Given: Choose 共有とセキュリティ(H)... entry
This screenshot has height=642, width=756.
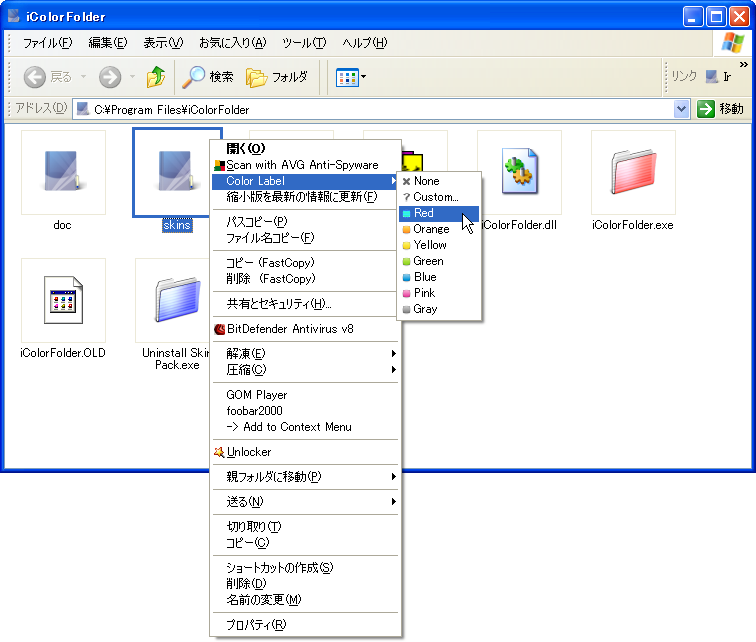Looking at the screenshot, I should (x=304, y=304).
